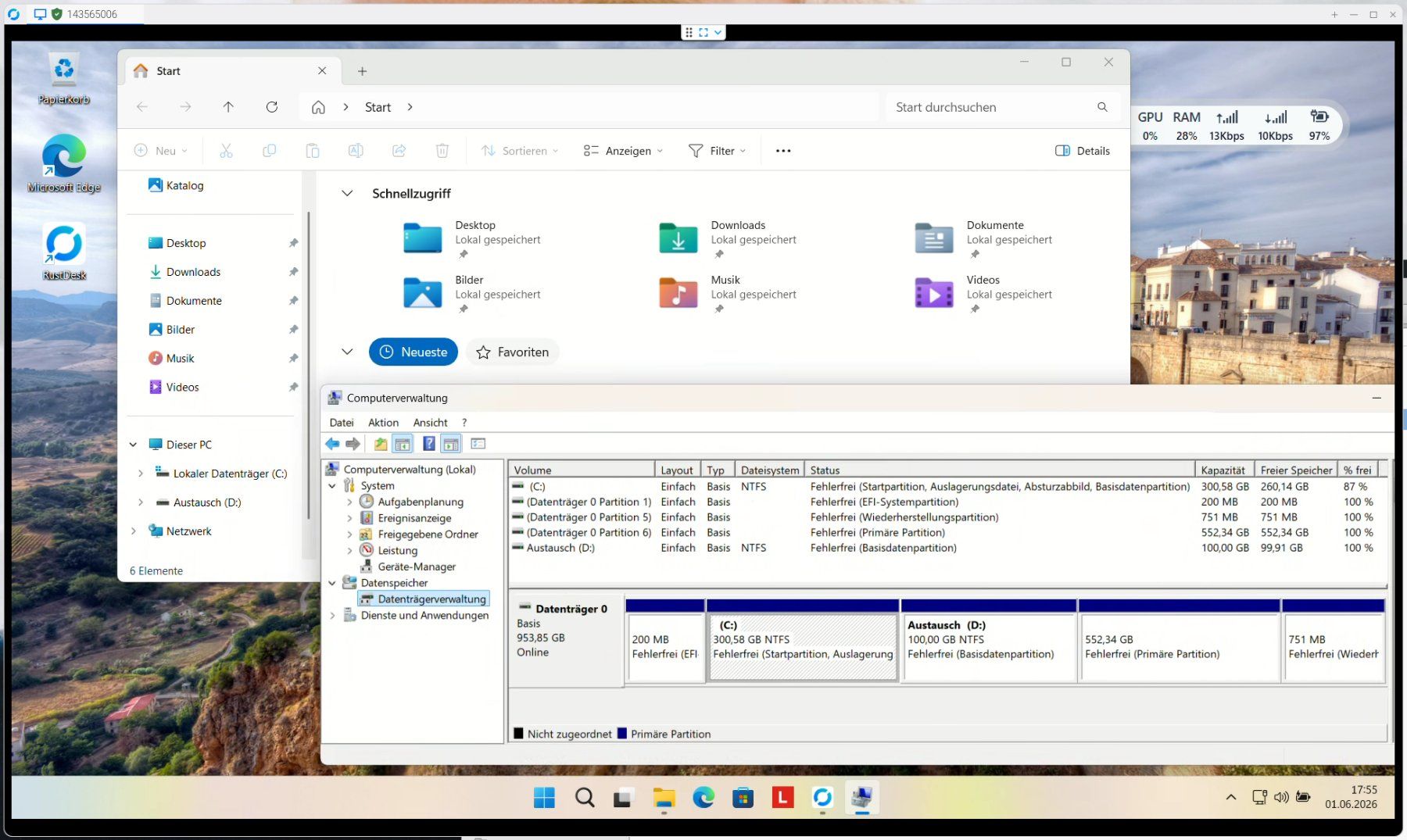
Task: Collapse the Schnellzugriff section
Action: [347, 193]
